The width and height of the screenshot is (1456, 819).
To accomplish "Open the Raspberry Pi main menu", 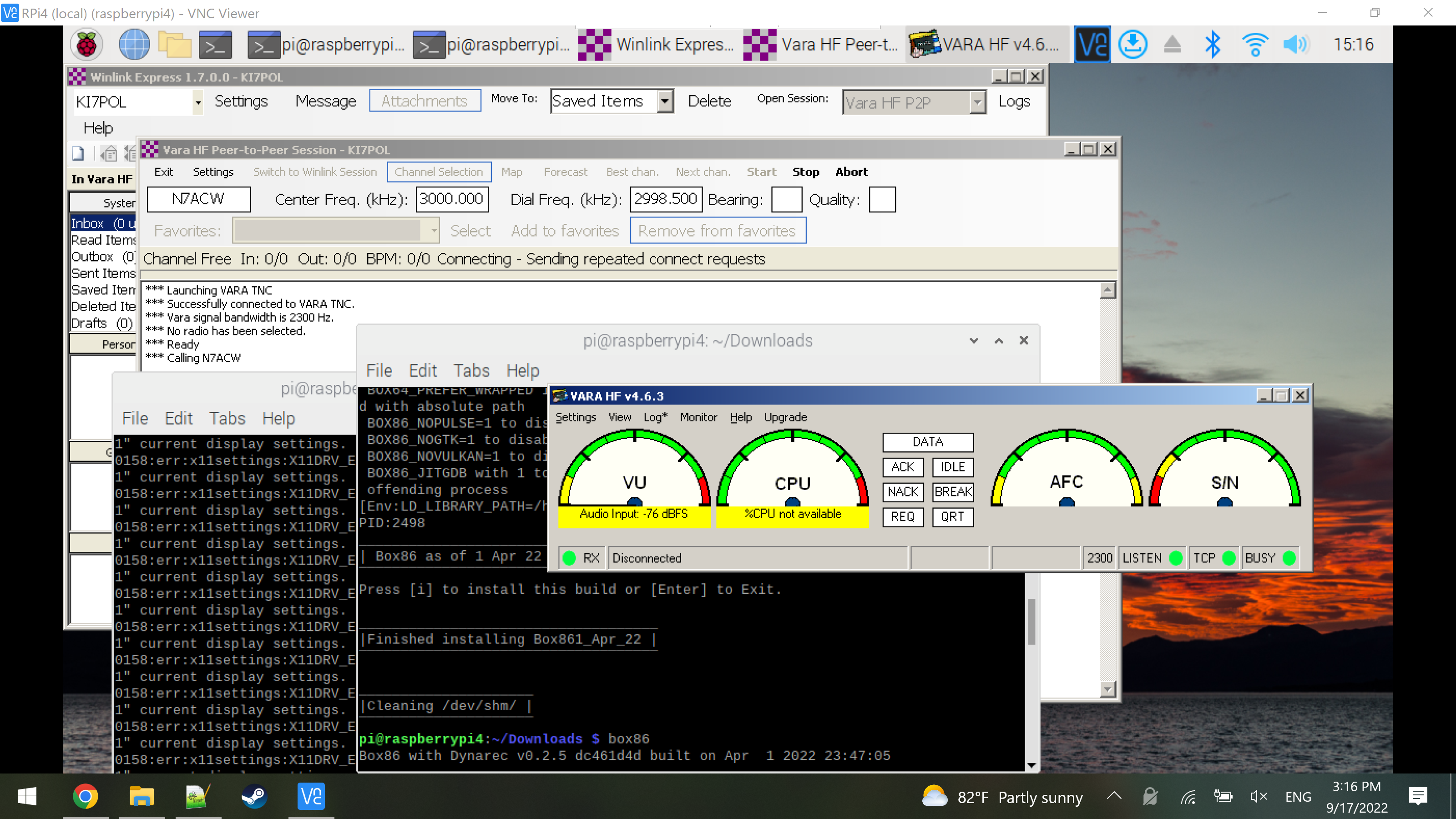I will (x=86, y=44).
